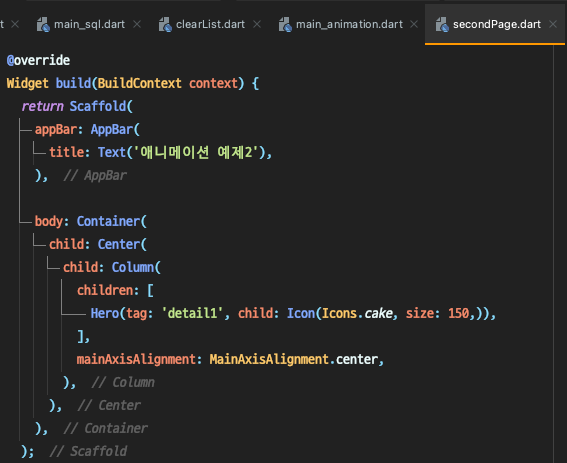Click the secondPage.dart Dart file icon
This screenshot has height=463, width=567.
[x=442, y=25]
